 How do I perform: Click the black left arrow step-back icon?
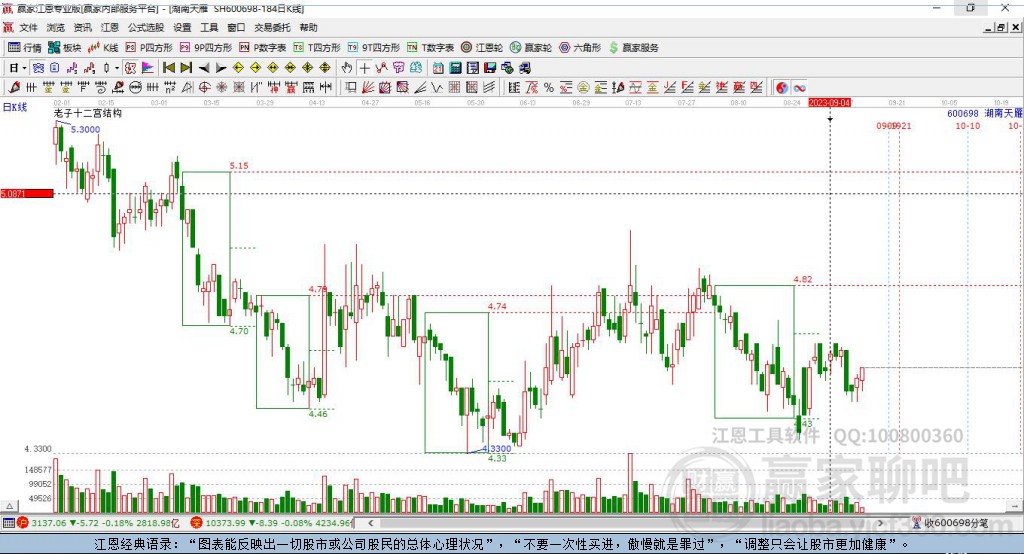(204, 68)
